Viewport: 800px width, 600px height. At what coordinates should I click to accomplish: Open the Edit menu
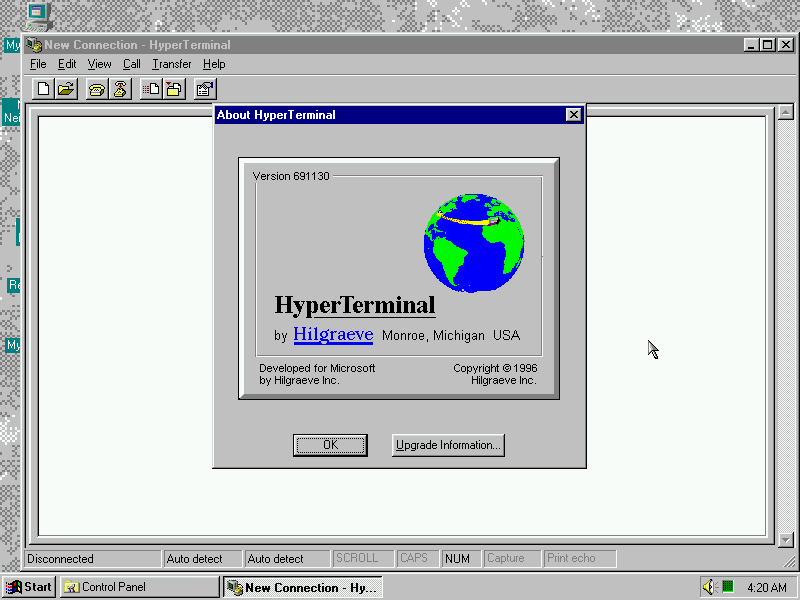pyautogui.click(x=67, y=64)
